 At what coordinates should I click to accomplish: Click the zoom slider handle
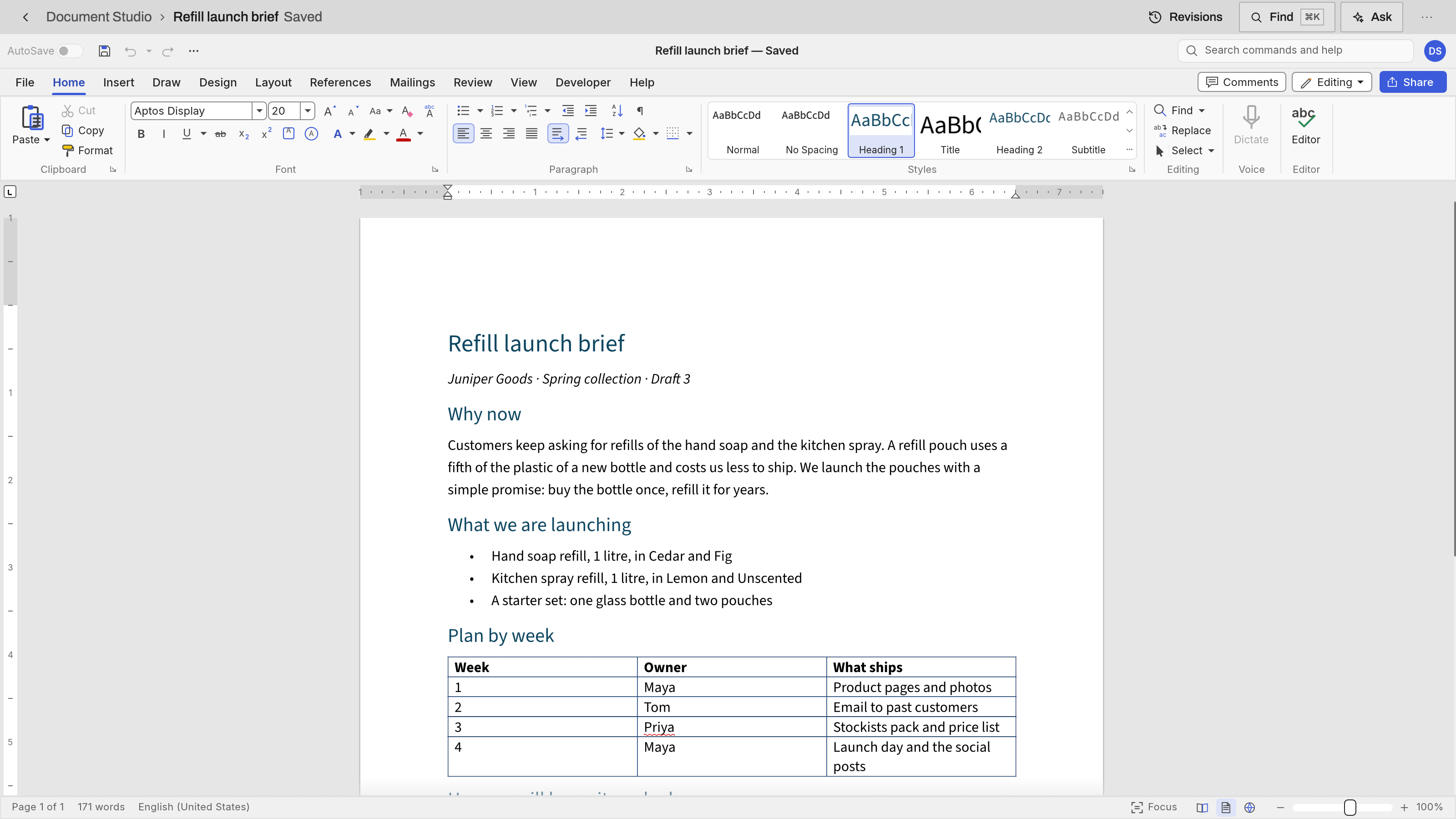1350,807
